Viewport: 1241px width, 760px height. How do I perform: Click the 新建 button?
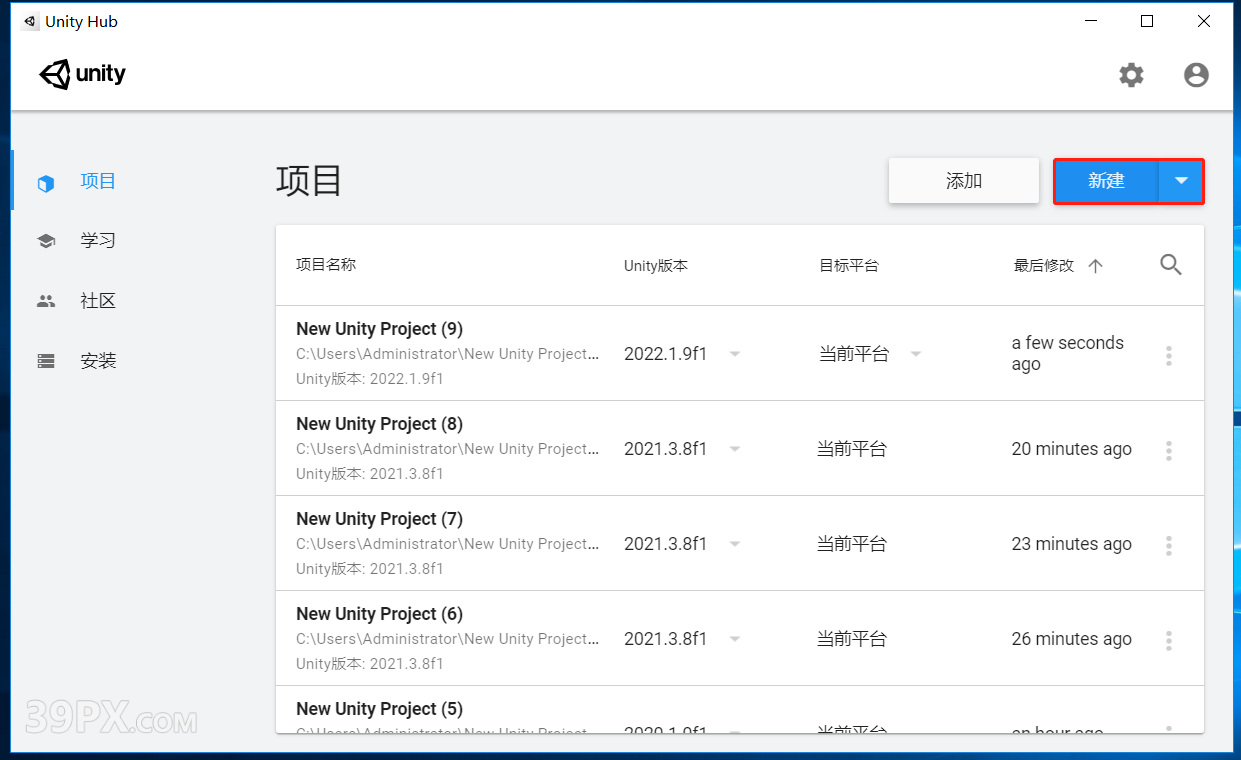[1106, 181]
